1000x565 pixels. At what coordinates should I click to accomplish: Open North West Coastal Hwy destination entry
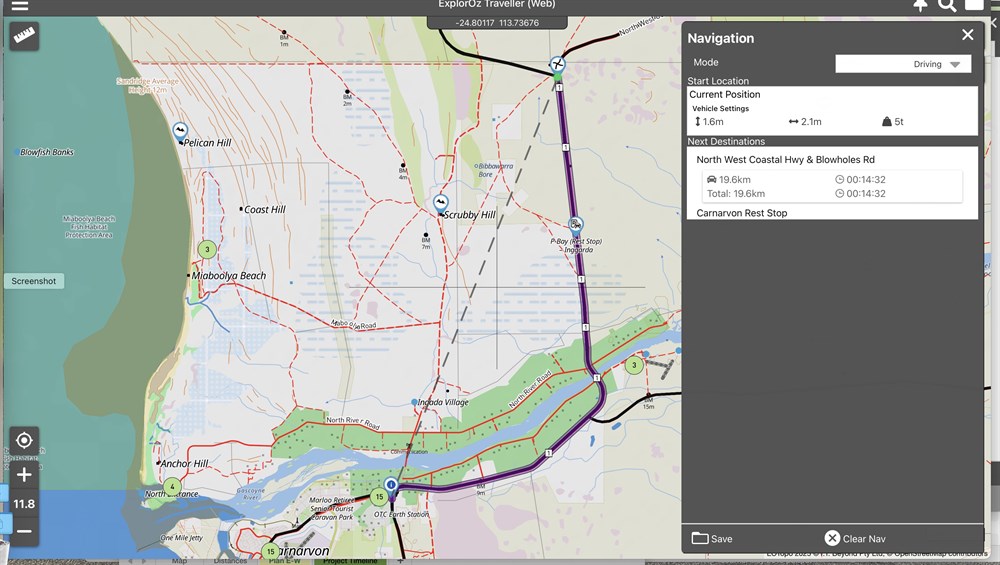785,160
